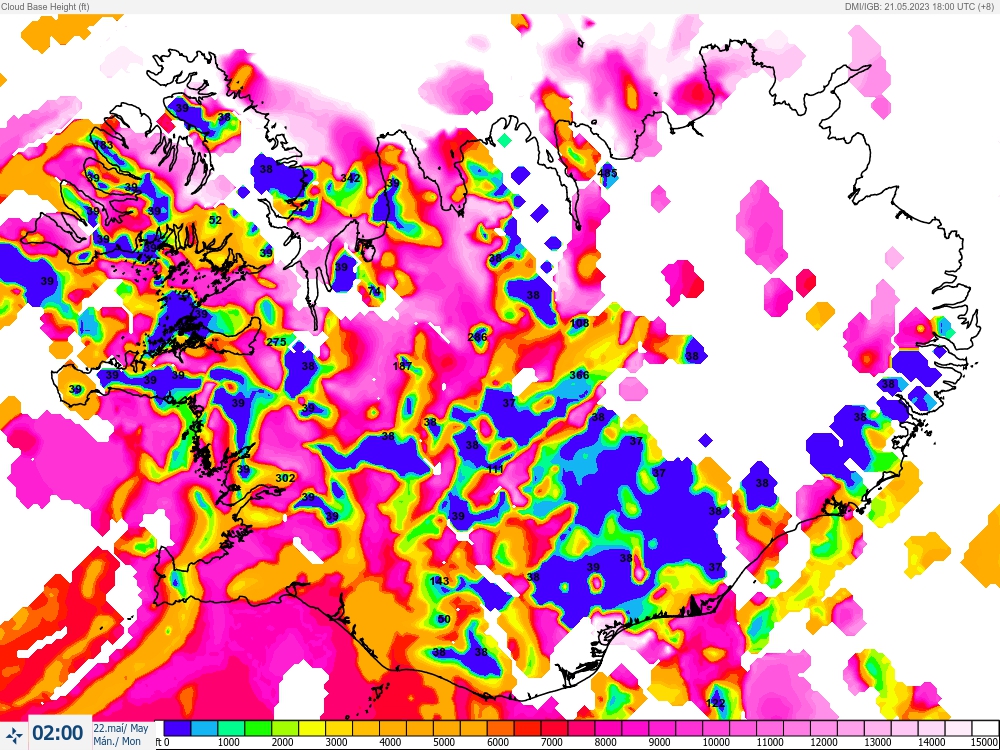Click the '74' cloud base value on map
Image resolution: width=1000 pixels, height=750 pixels.
374,291
